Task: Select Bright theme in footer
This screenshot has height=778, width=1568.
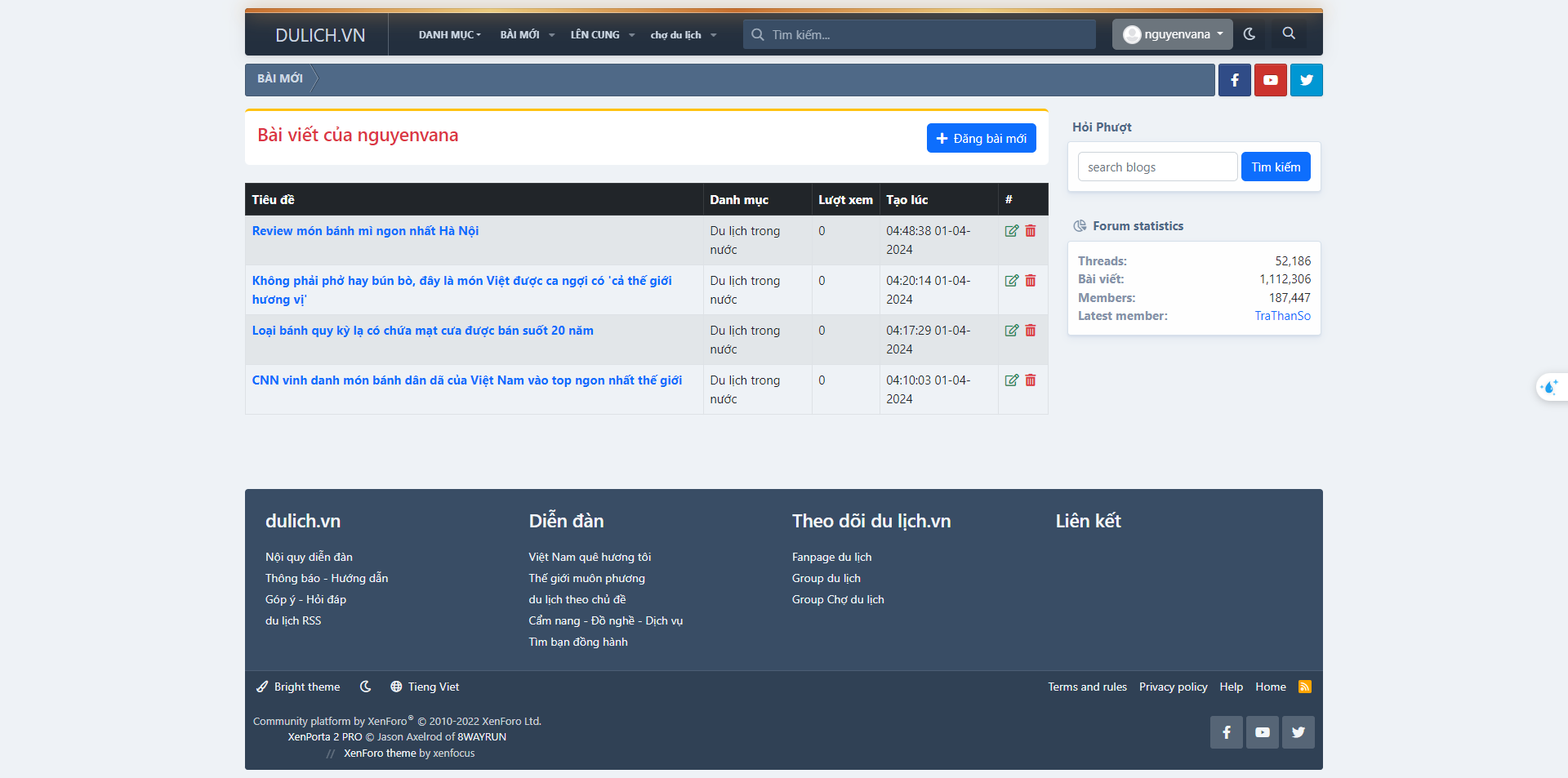Action: coord(298,687)
